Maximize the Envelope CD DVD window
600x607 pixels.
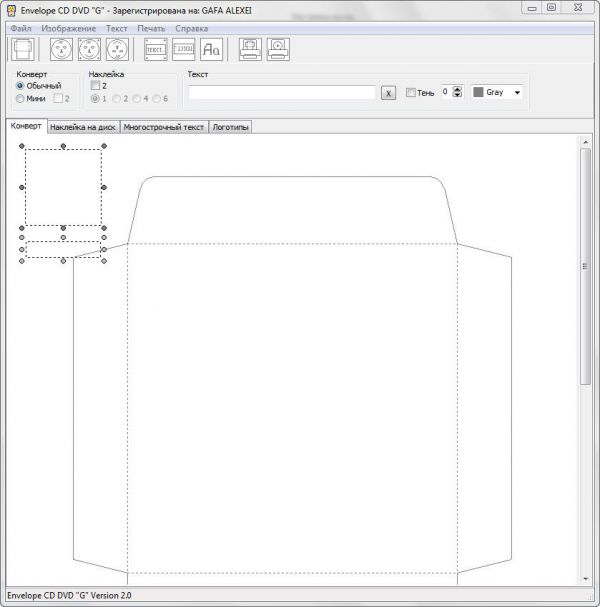pos(552,8)
